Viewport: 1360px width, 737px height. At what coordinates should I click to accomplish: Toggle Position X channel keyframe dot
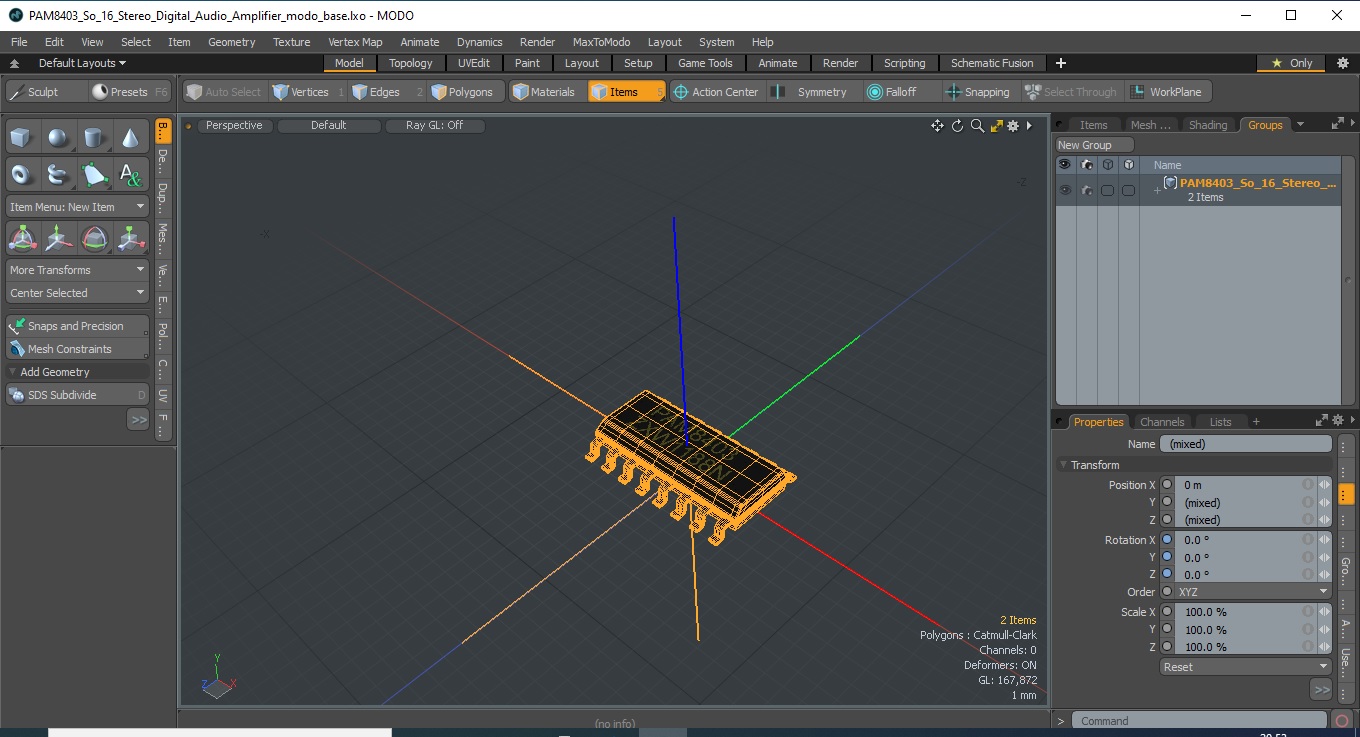(x=1167, y=485)
